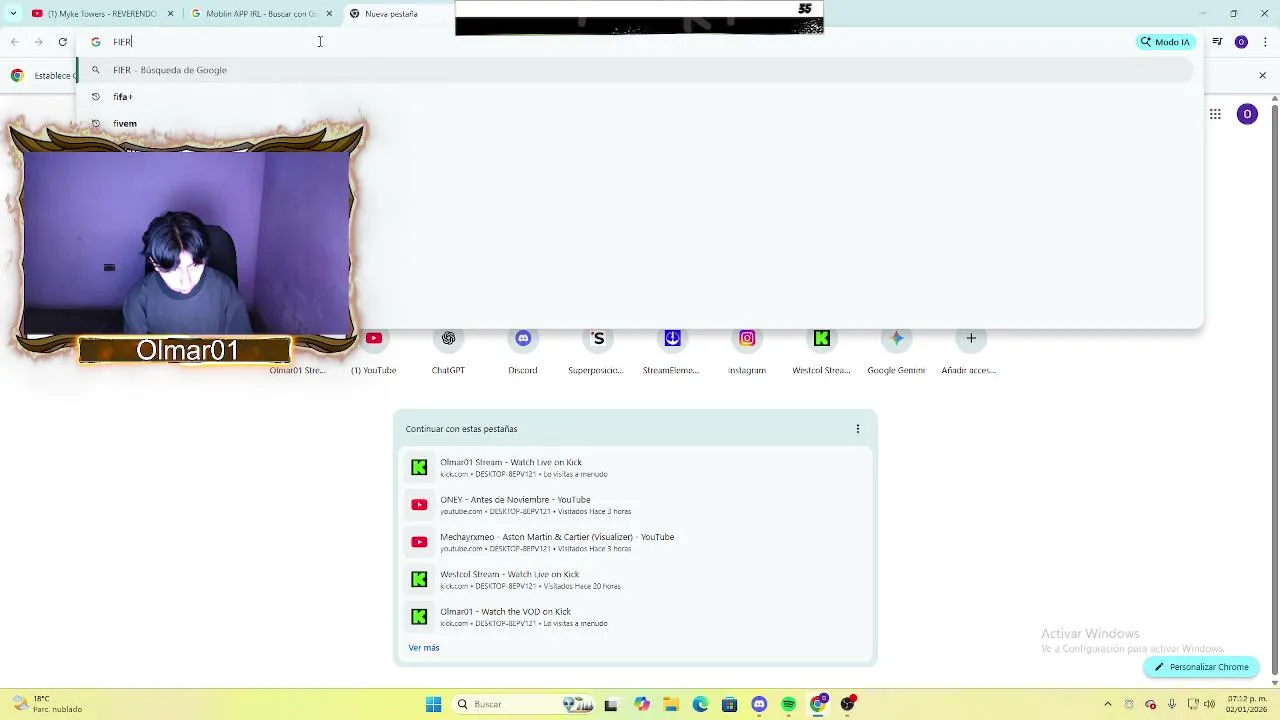This screenshot has height=720, width=1280.
Task: Open Task View from the taskbar
Action: [x=611, y=704]
